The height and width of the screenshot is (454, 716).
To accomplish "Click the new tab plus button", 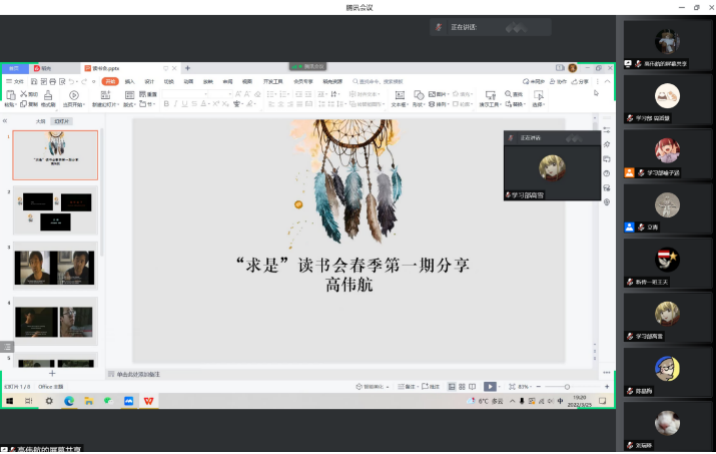I will [x=187, y=68].
